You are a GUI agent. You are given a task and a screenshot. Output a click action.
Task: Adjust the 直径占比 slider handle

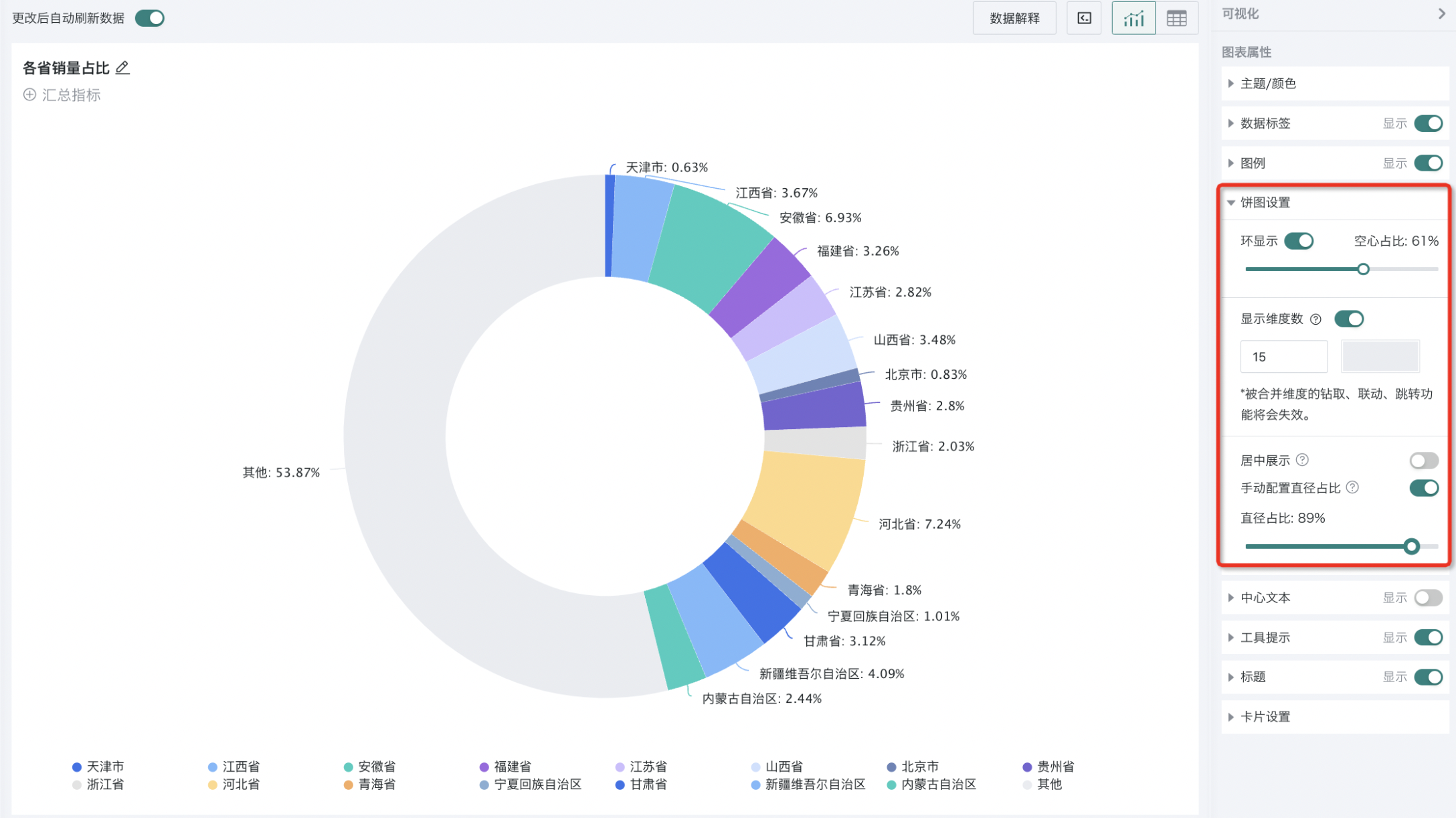tap(1411, 546)
